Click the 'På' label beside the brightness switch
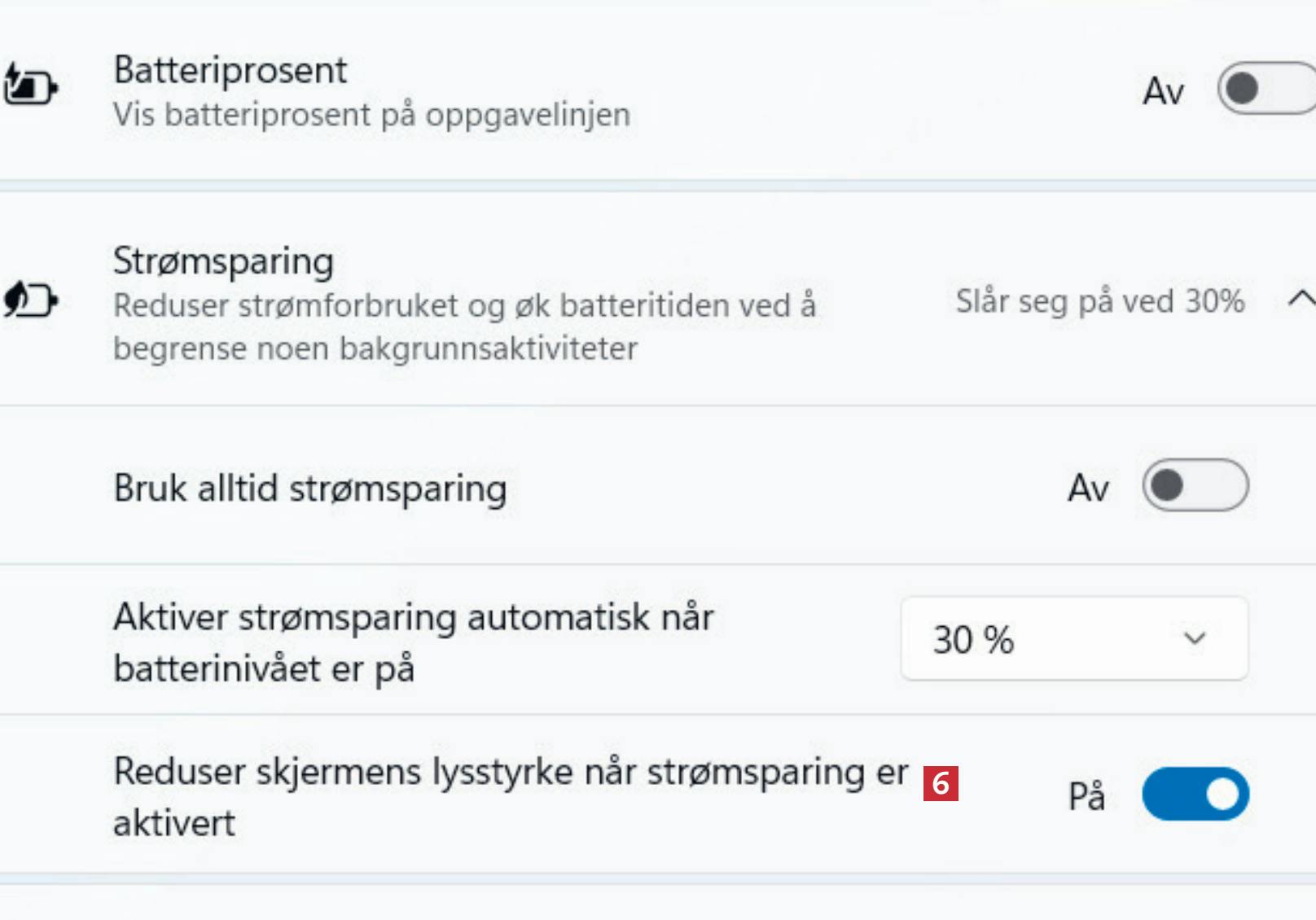 [1086, 795]
